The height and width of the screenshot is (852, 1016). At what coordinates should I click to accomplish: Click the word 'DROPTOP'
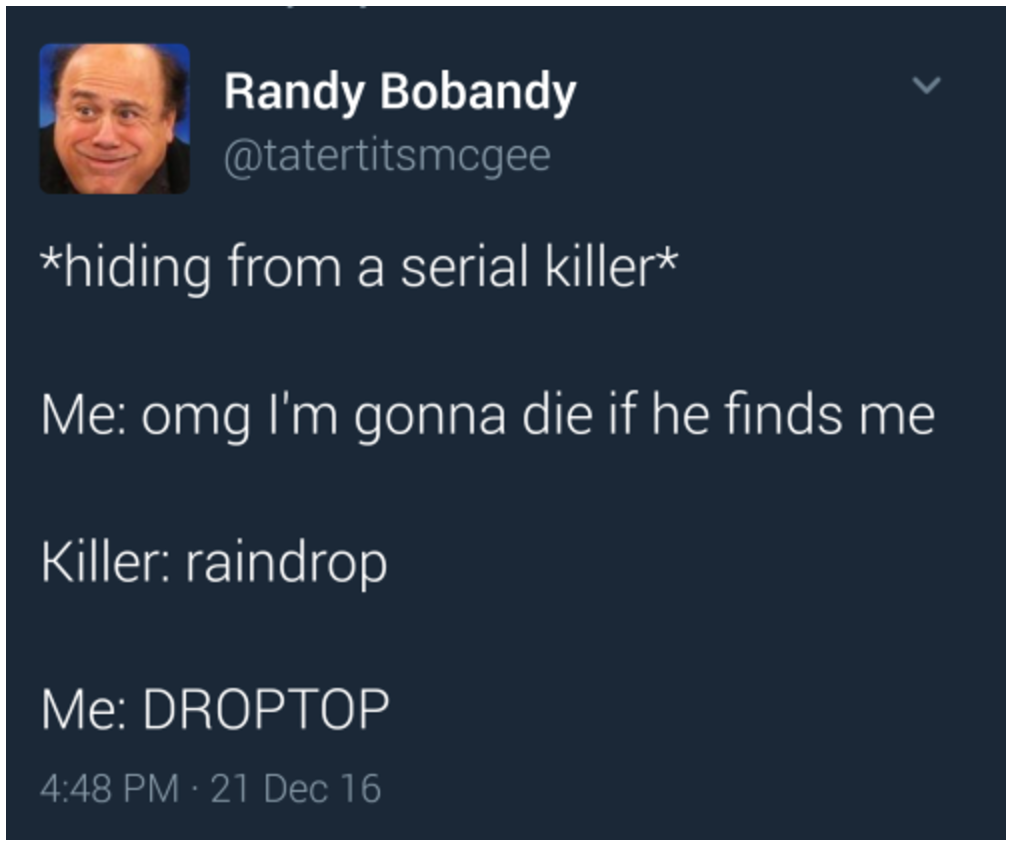[266, 709]
